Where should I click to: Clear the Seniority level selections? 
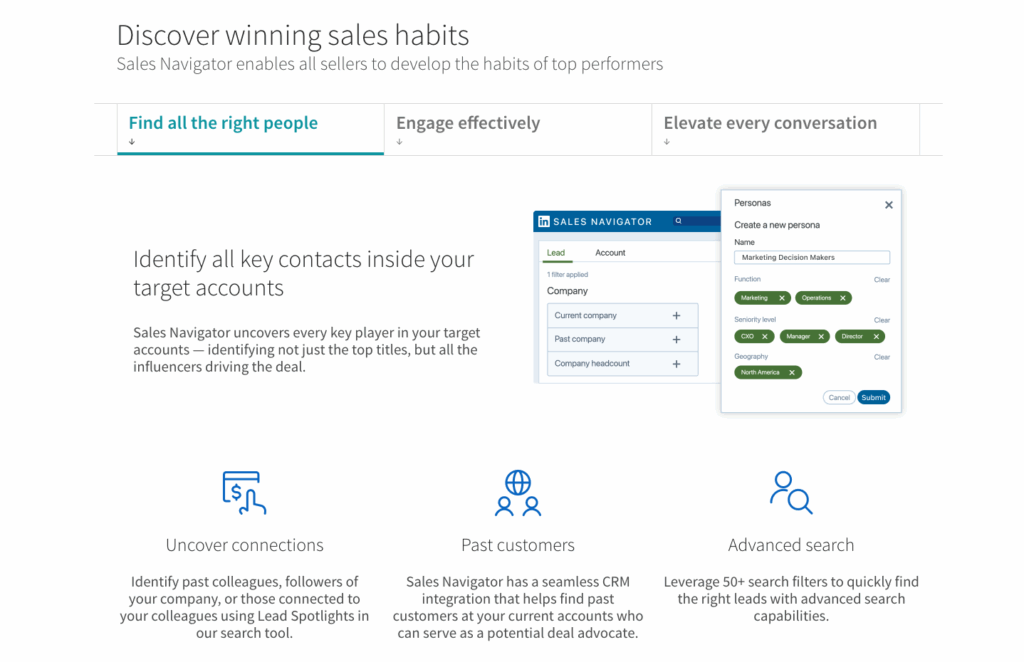tap(881, 320)
